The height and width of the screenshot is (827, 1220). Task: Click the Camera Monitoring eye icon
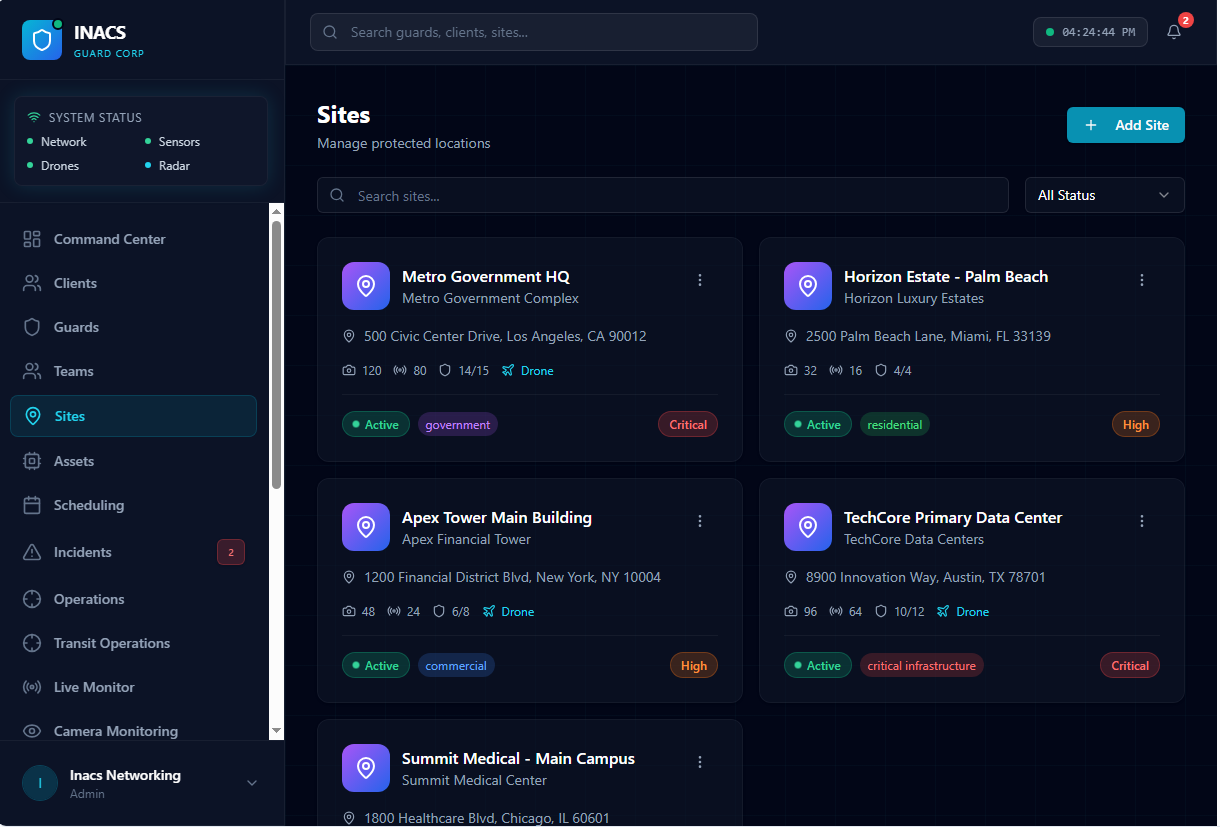(32, 731)
